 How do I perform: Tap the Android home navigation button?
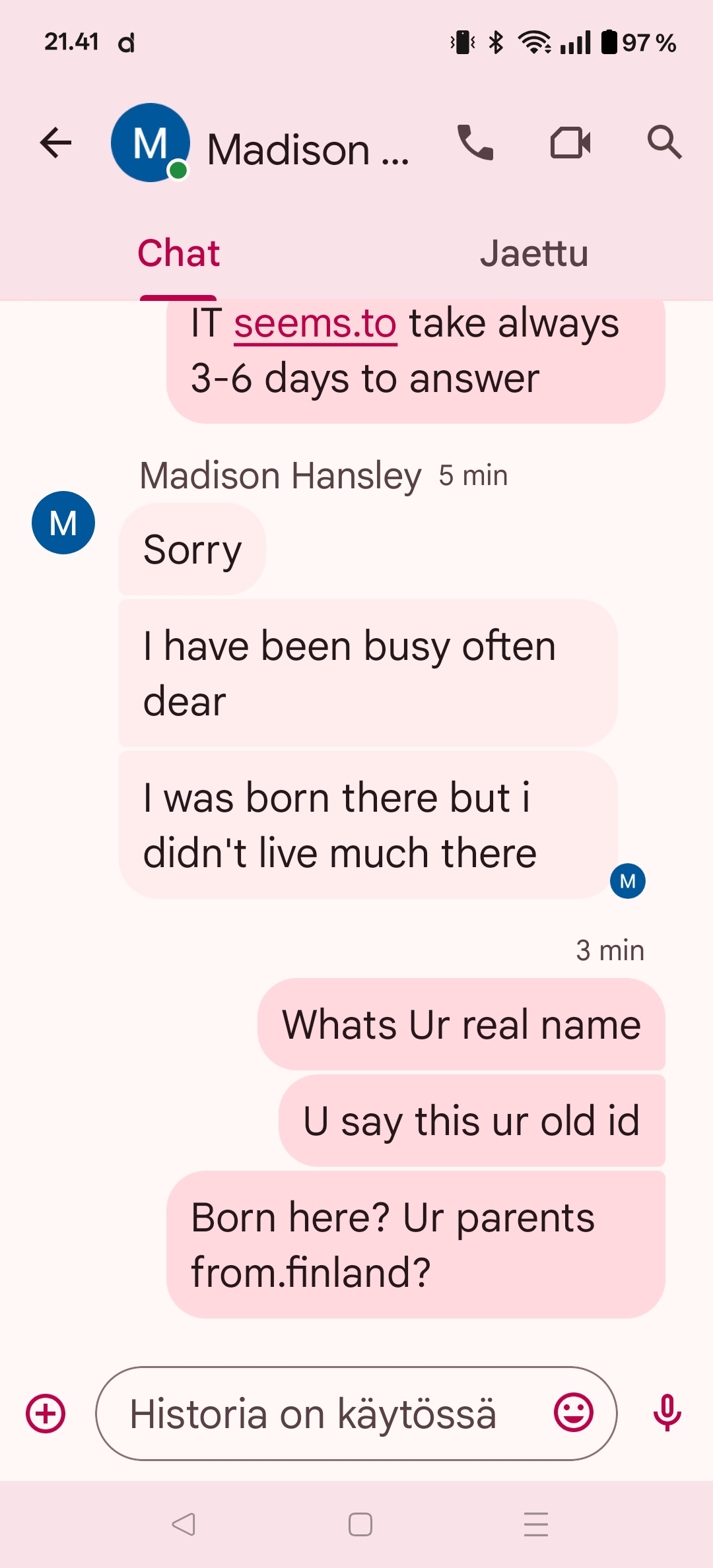[x=360, y=1524]
